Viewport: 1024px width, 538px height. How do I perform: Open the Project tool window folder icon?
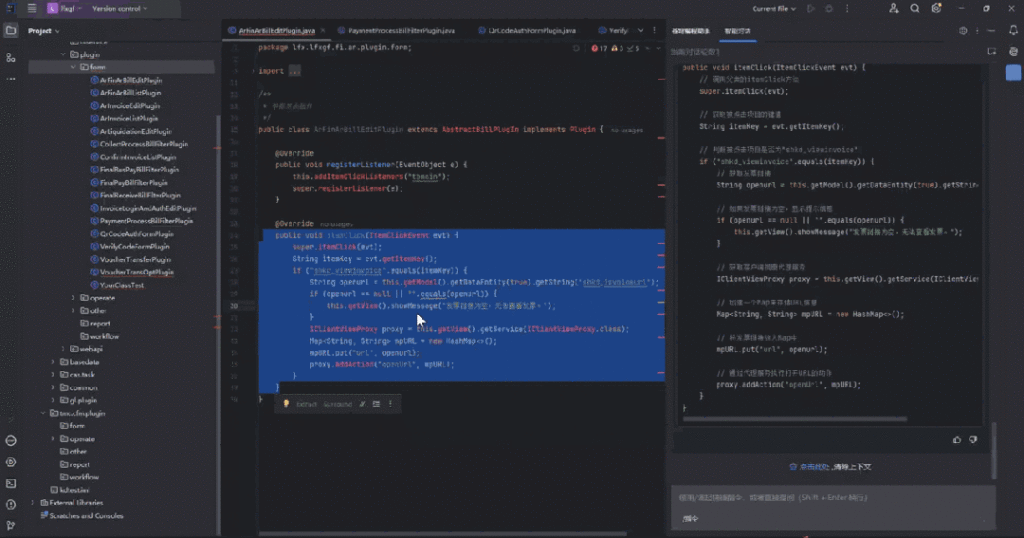[x=11, y=30]
